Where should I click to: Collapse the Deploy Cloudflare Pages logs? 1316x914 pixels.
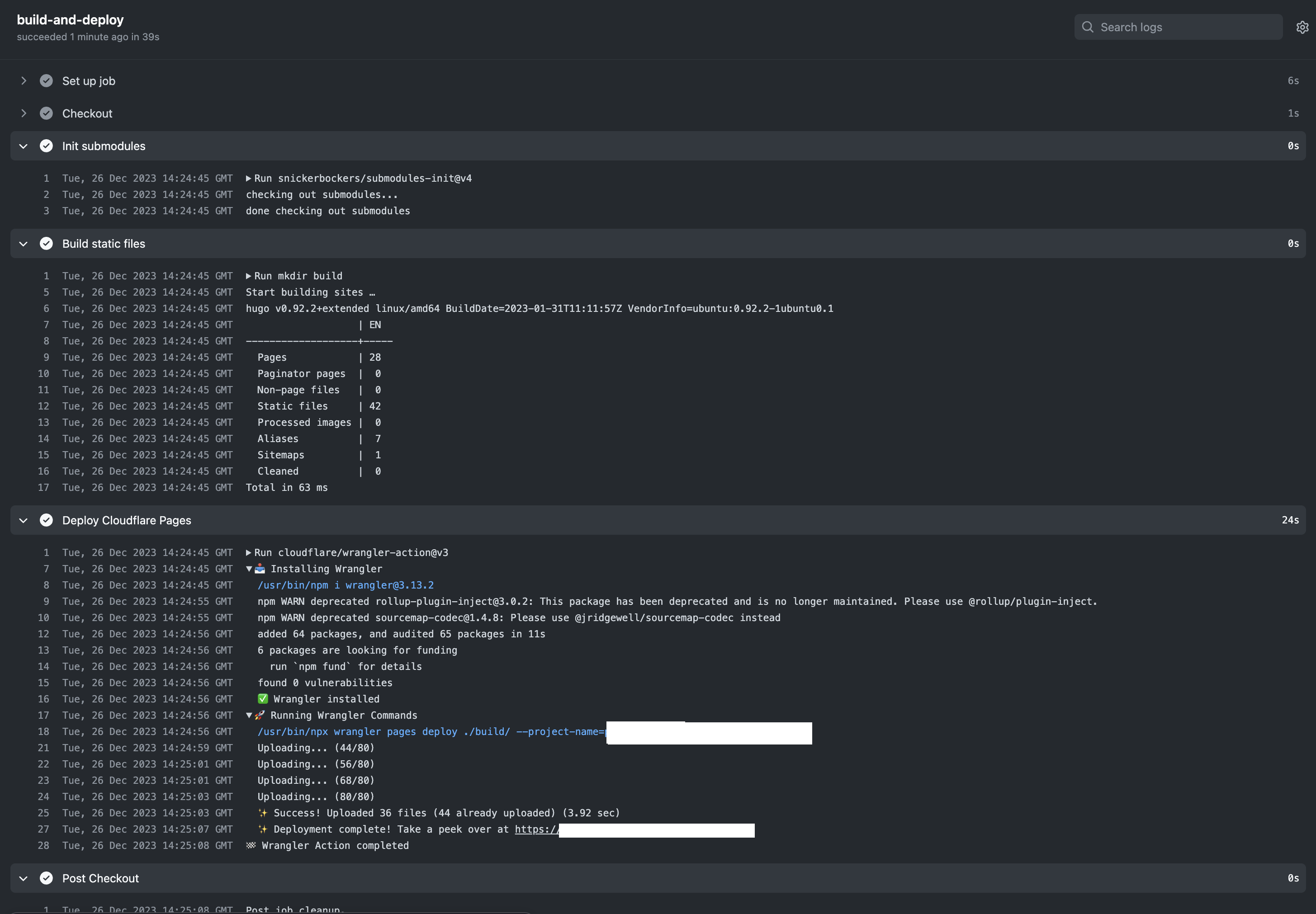[24, 520]
